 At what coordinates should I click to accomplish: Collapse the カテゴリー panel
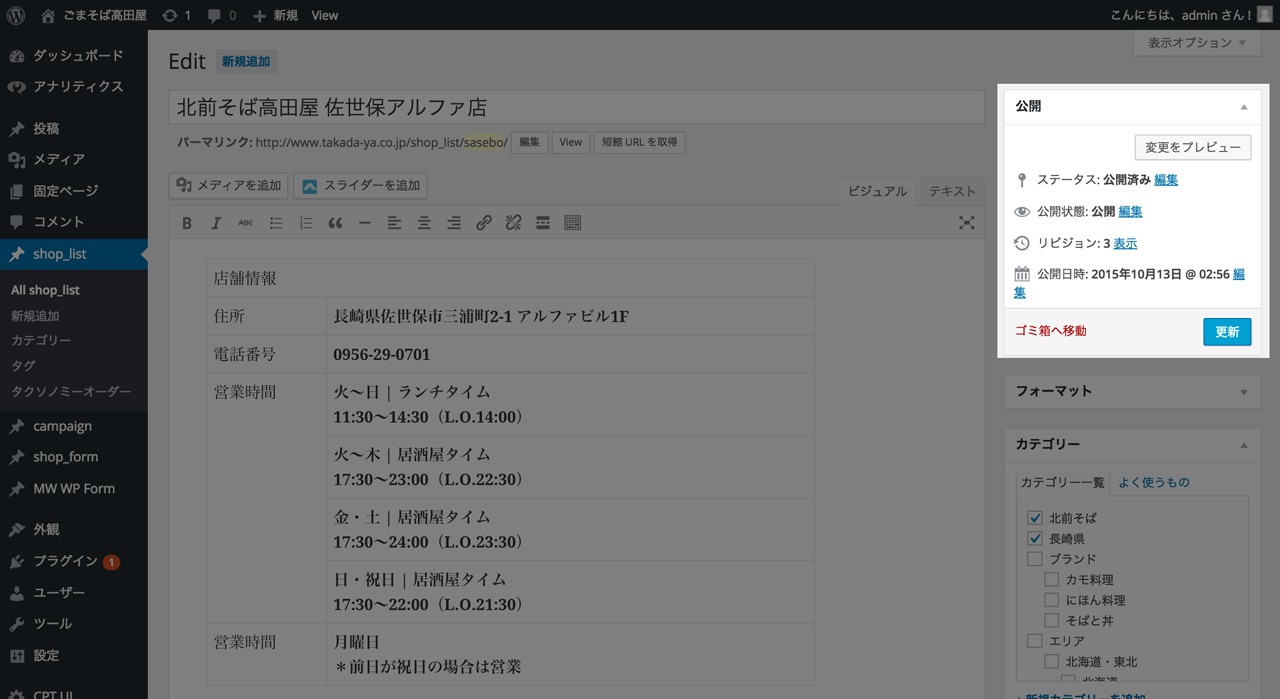(1244, 445)
